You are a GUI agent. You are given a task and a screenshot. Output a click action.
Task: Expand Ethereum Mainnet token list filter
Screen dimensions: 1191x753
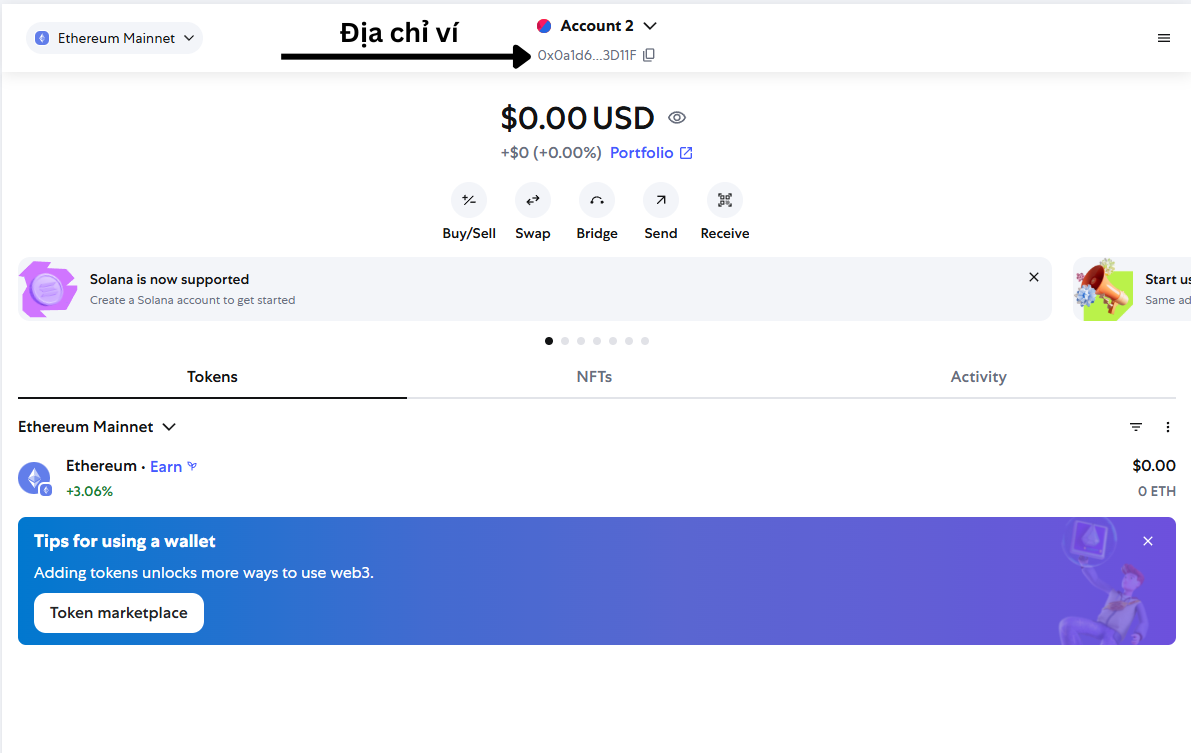coord(97,427)
